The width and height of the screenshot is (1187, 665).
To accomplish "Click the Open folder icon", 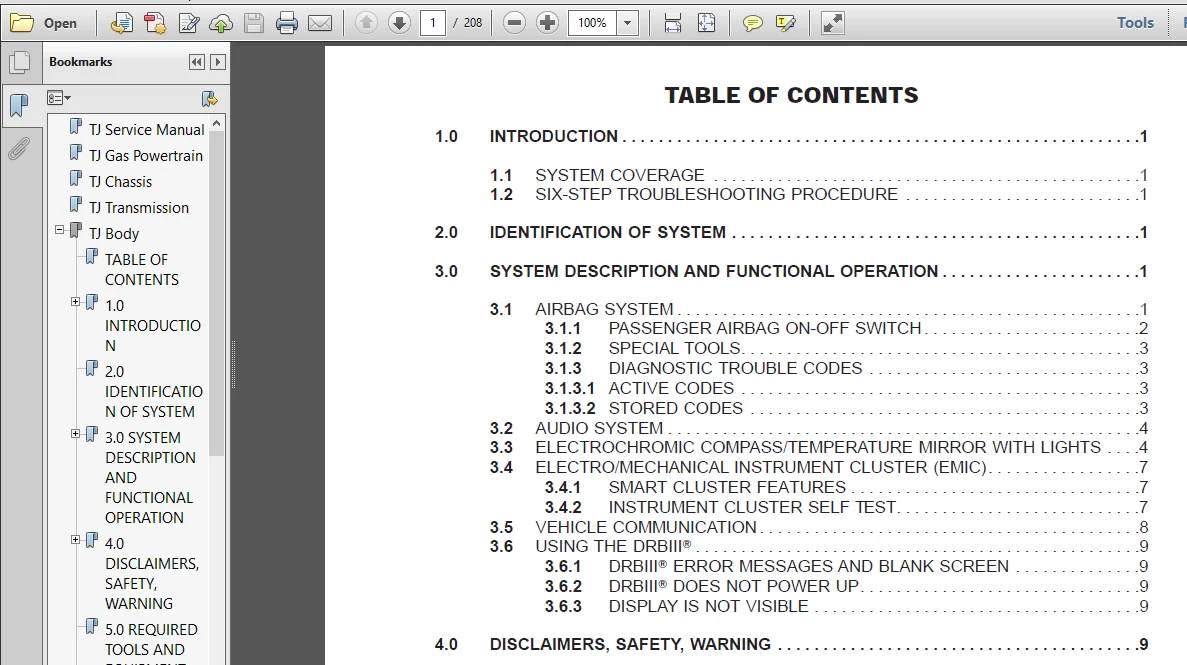I will click(22, 23).
